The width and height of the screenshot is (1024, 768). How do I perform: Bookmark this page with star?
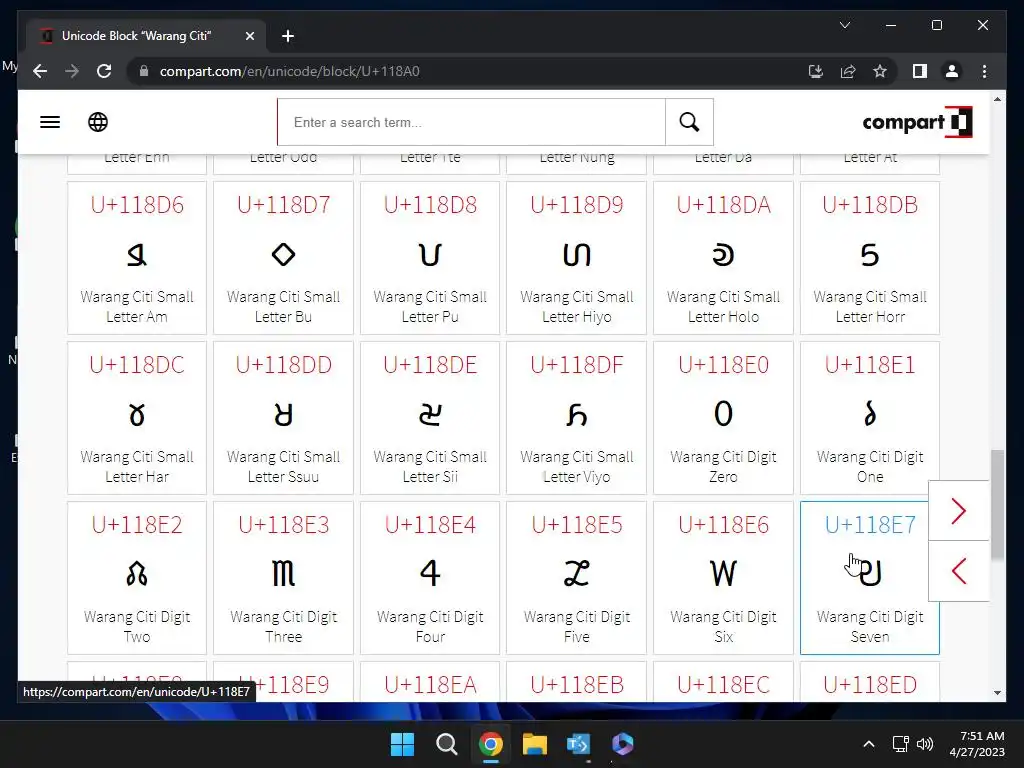coord(880,71)
